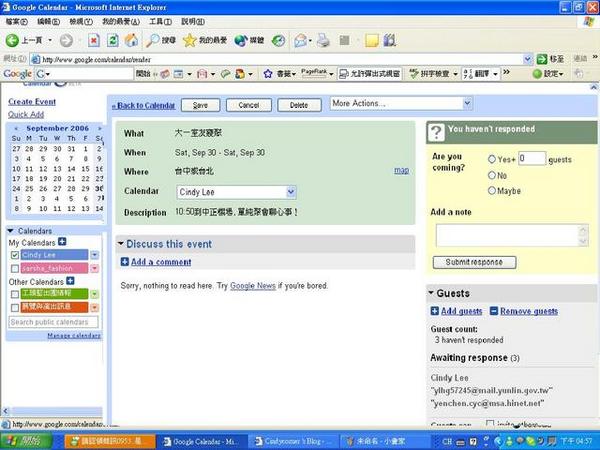Check the orange Other Calendars checkbox
The image size is (600, 450).
tap(15, 308)
